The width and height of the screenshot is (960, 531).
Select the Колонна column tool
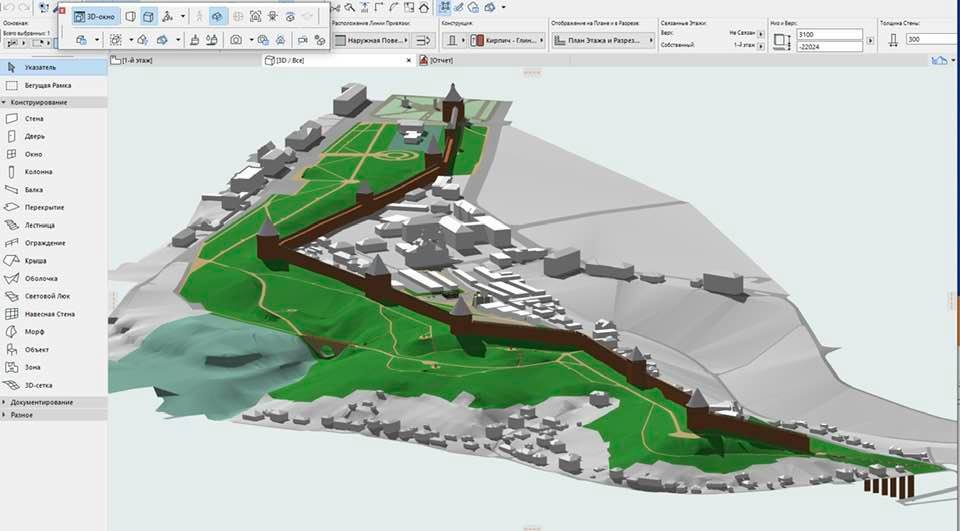pyautogui.click(x=54, y=171)
